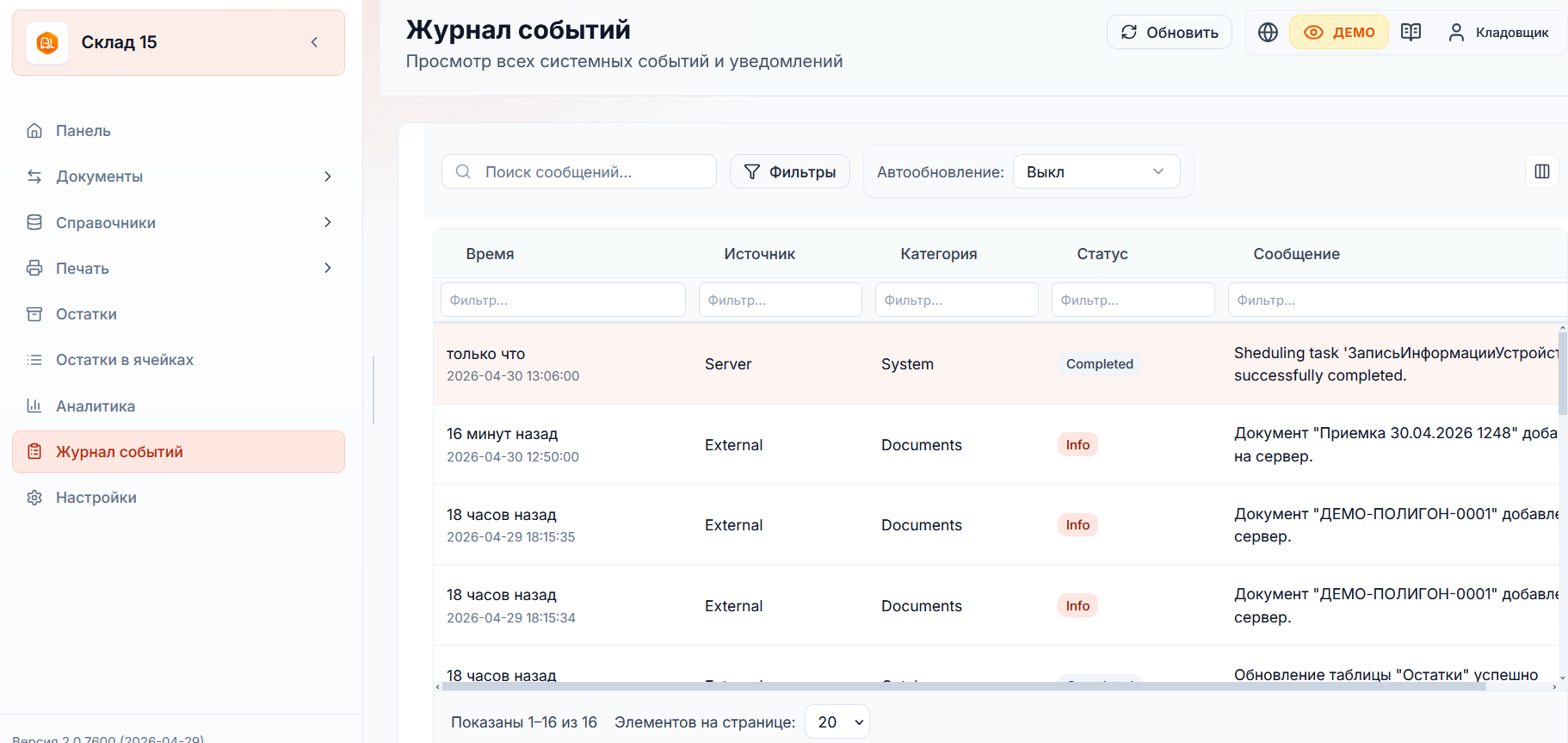The height and width of the screenshot is (743, 1568).
Task: Sort by the Время column header
Action: click(x=490, y=254)
